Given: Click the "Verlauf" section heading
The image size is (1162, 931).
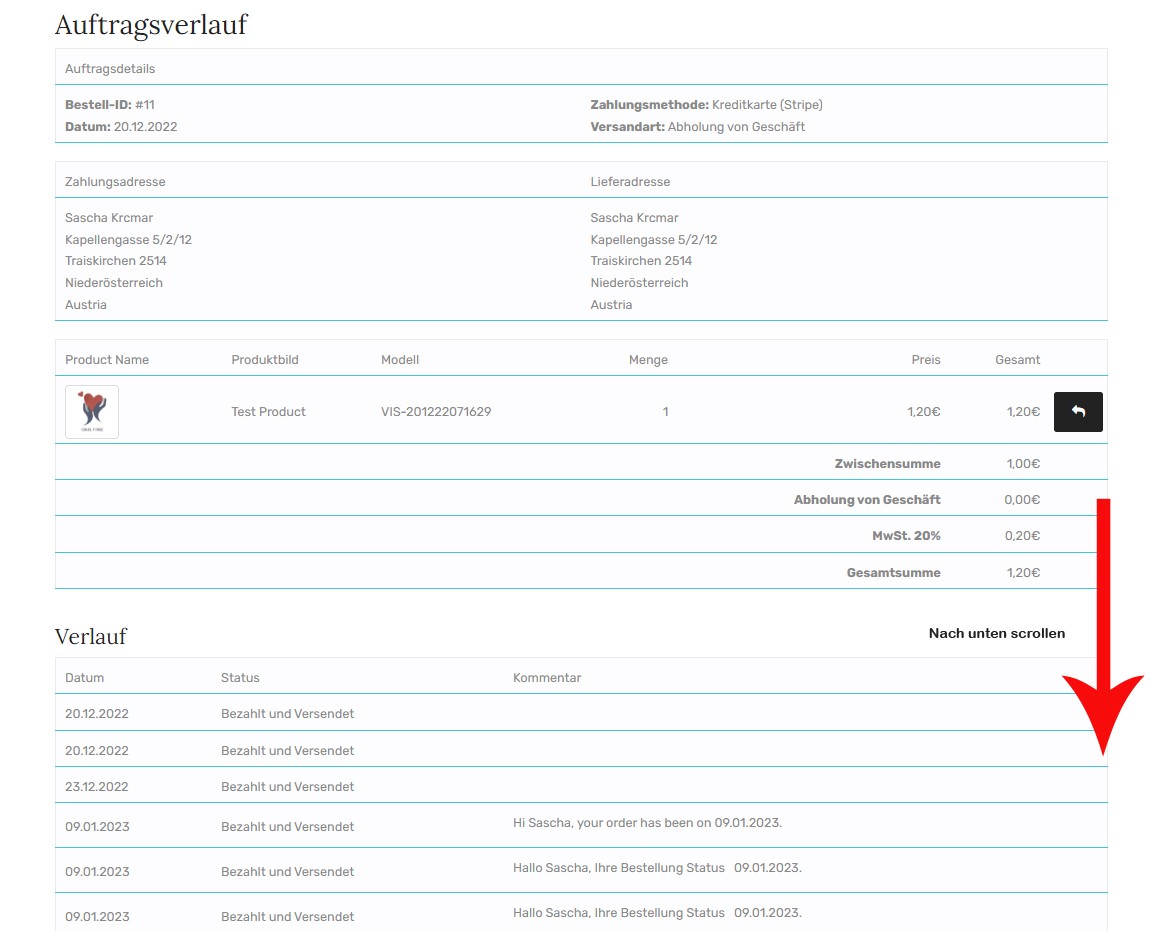Looking at the screenshot, I should [91, 637].
